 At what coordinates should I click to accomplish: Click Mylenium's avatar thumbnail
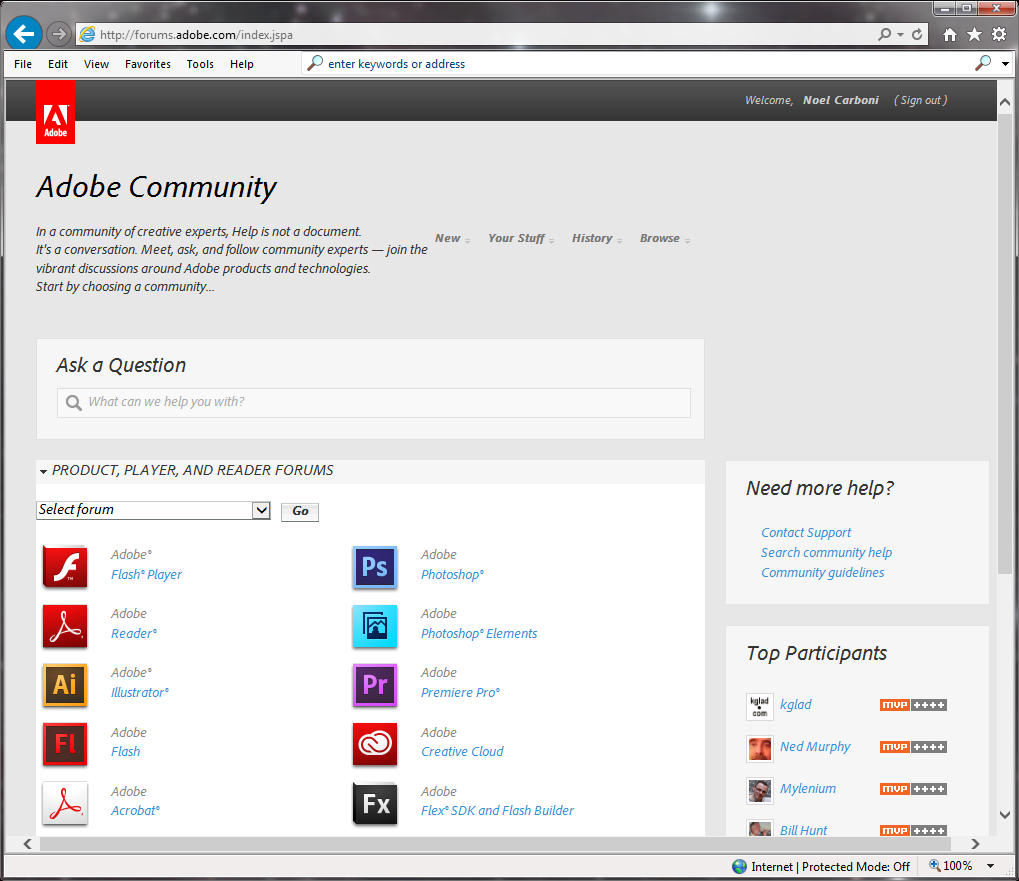coord(760,791)
